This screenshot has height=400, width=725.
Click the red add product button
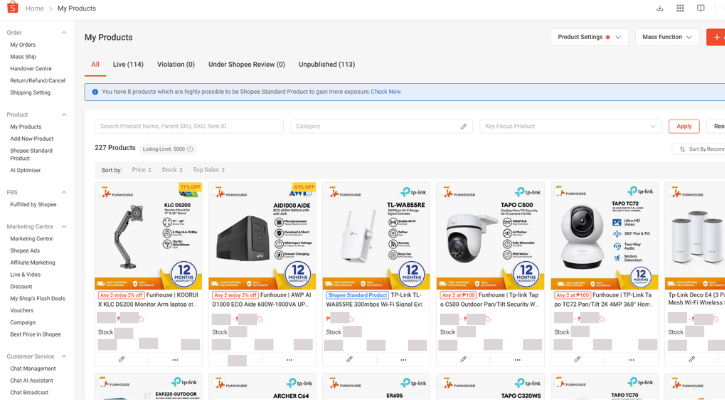pyautogui.click(x=716, y=37)
